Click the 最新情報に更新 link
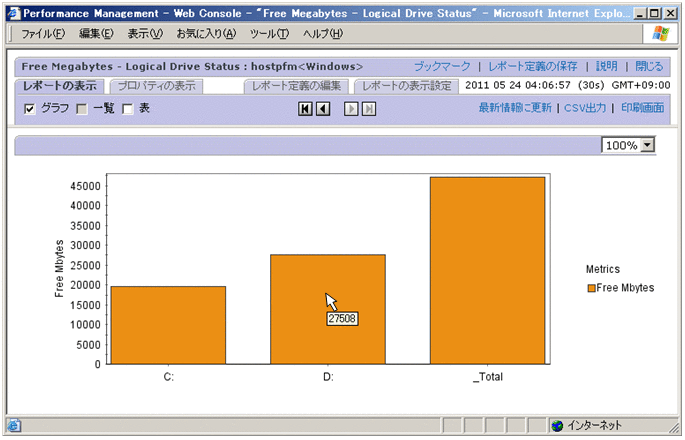The image size is (685, 440). (515, 108)
